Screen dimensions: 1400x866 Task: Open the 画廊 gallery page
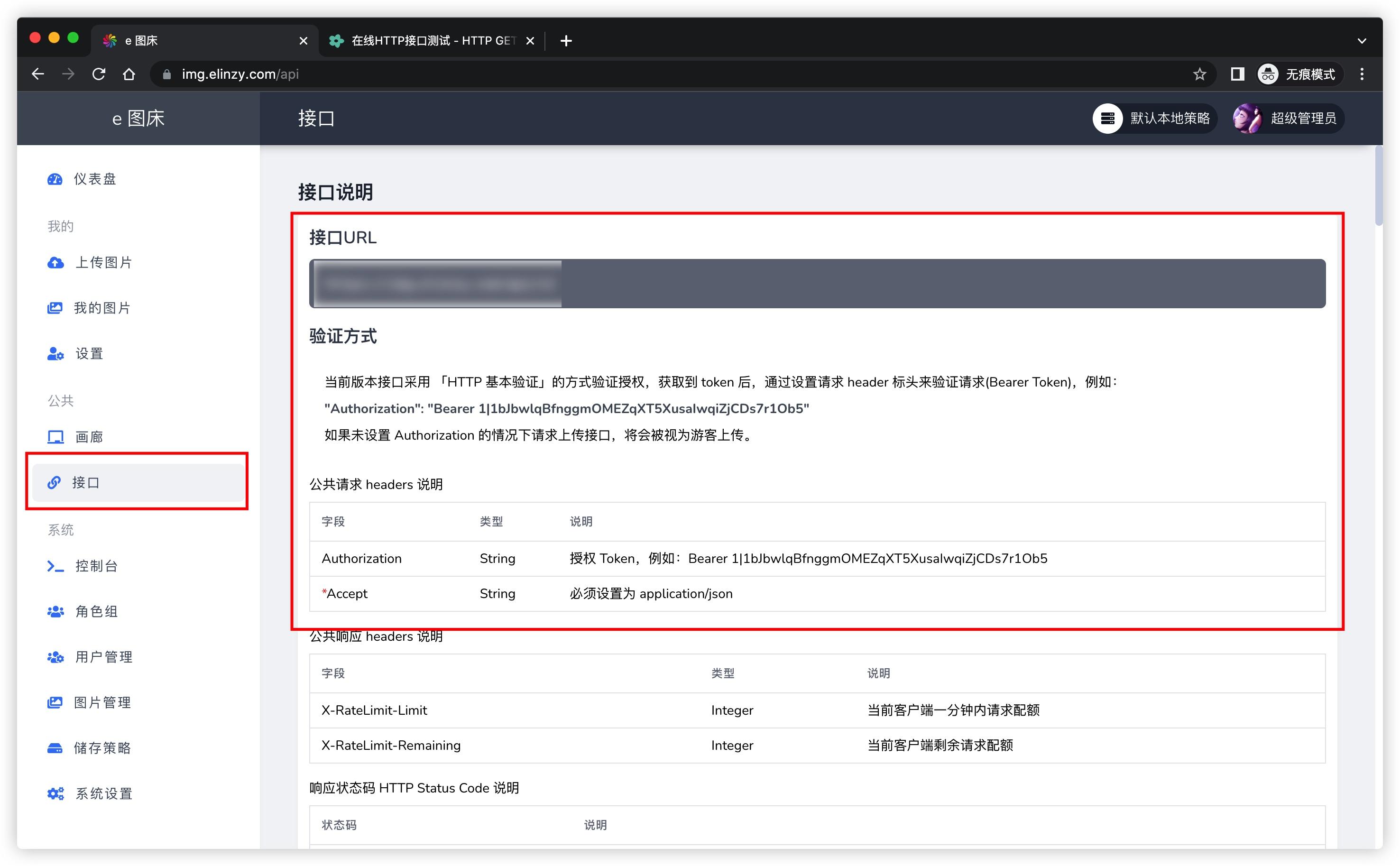click(88, 436)
